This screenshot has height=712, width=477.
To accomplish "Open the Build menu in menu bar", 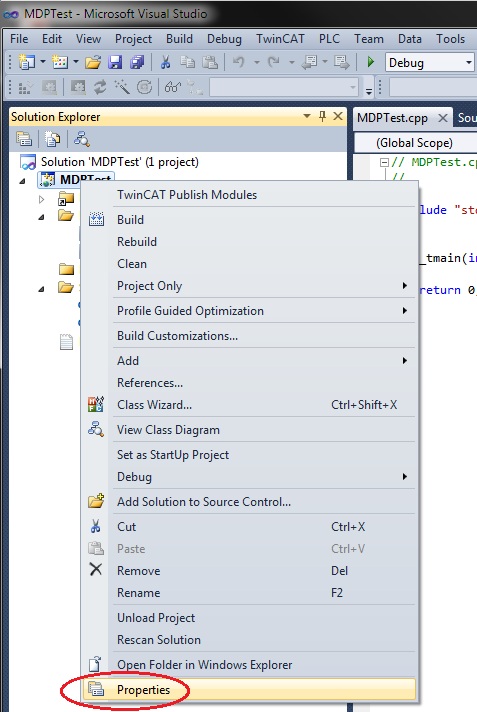I will pyautogui.click(x=179, y=39).
